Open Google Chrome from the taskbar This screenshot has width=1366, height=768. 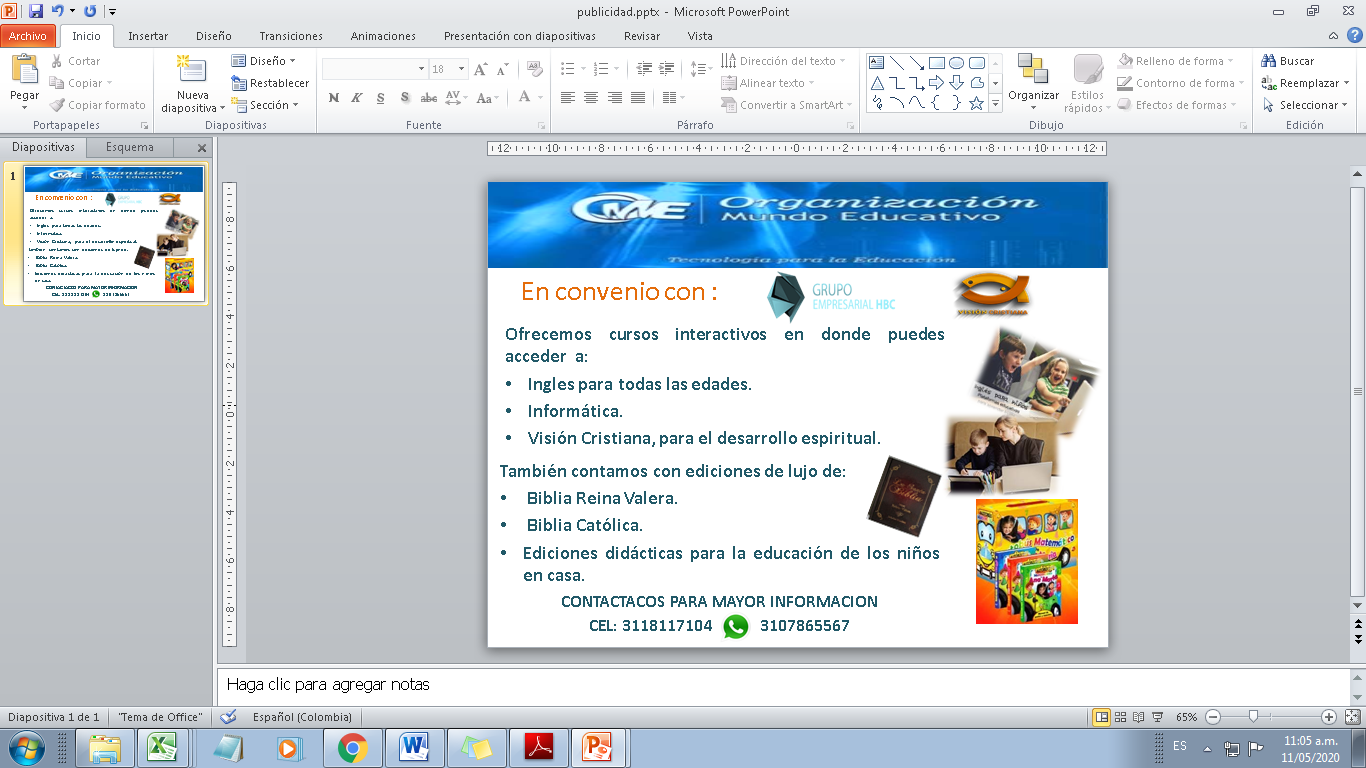[352, 747]
